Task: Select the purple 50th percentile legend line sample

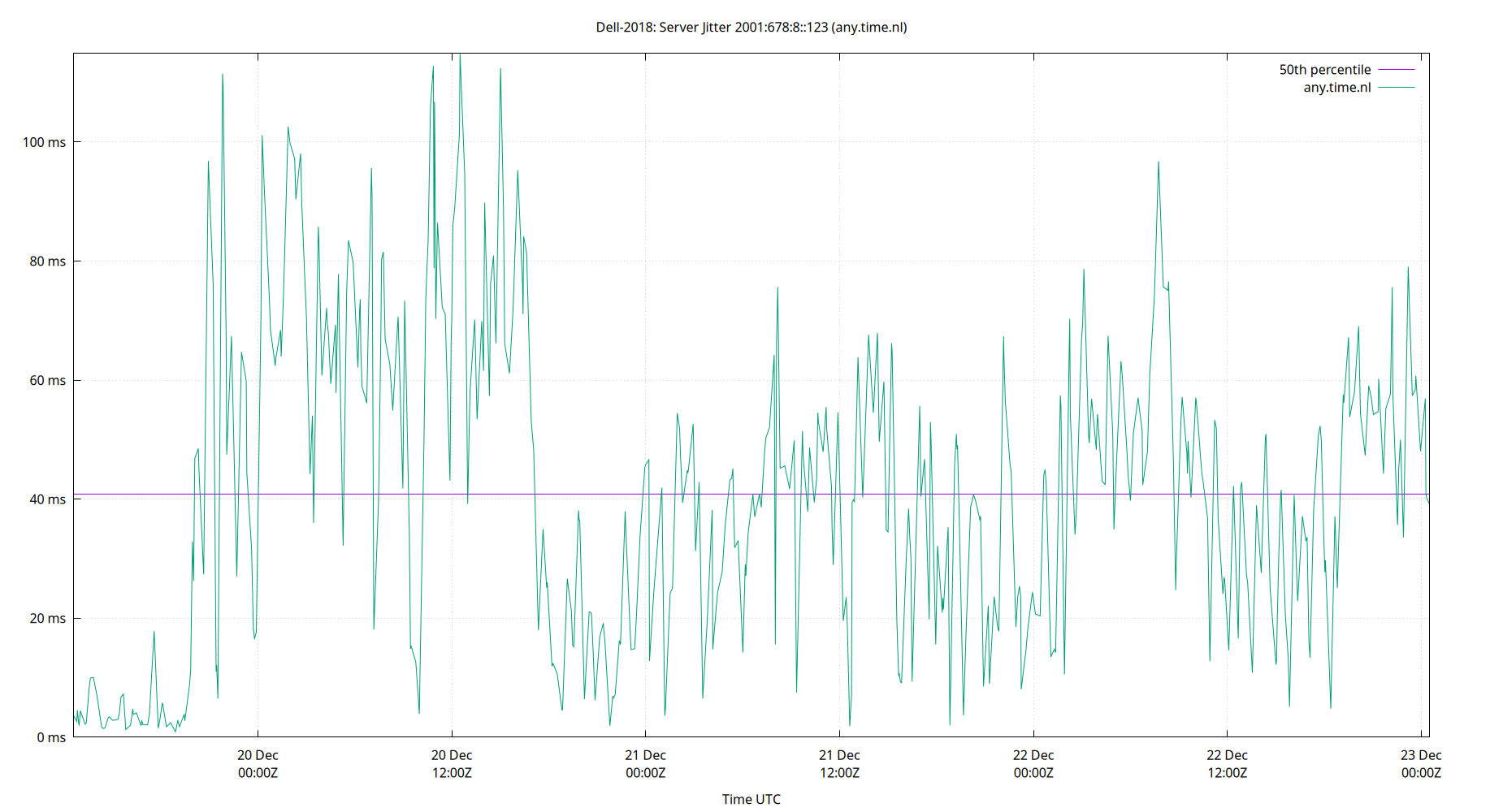Action: click(1396, 69)
